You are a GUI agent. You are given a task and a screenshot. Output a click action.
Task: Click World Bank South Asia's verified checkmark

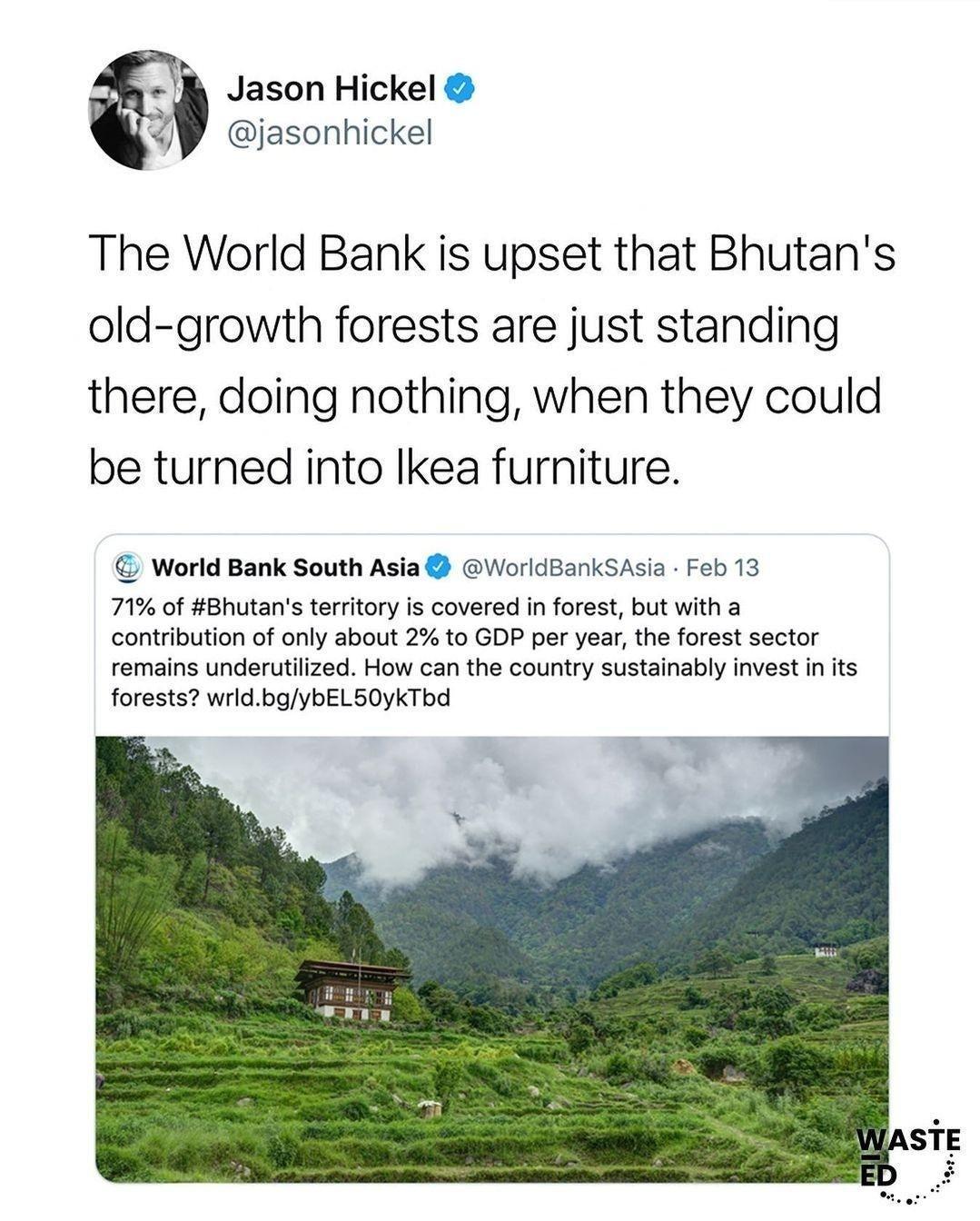439,566
